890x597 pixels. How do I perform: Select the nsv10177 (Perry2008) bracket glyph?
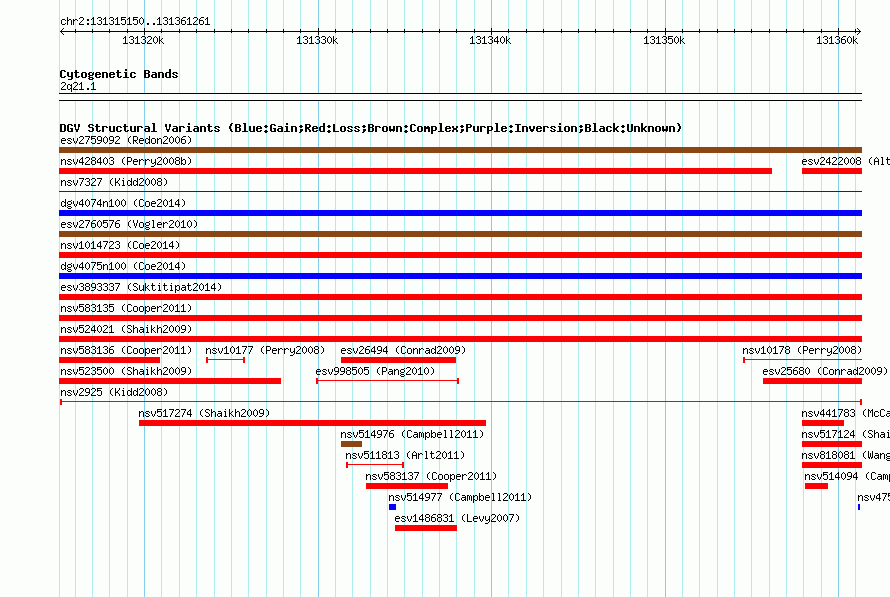225,360
